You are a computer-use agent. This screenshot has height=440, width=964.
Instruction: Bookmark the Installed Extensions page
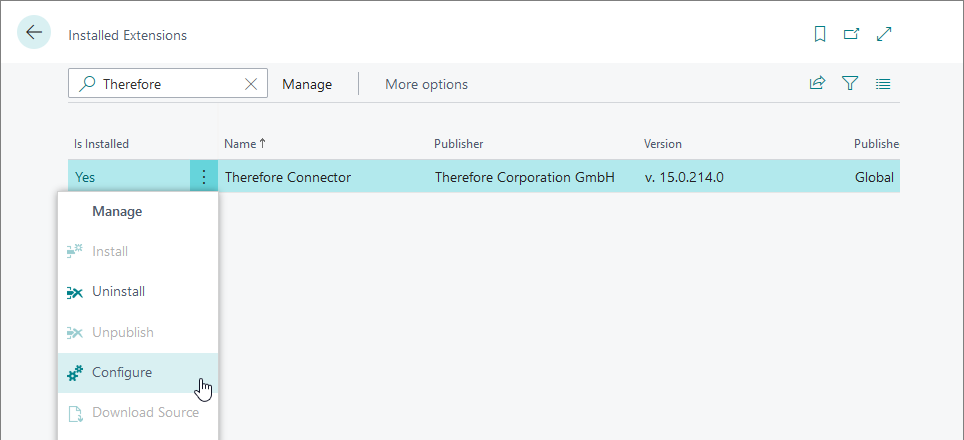tap(820, 34)
